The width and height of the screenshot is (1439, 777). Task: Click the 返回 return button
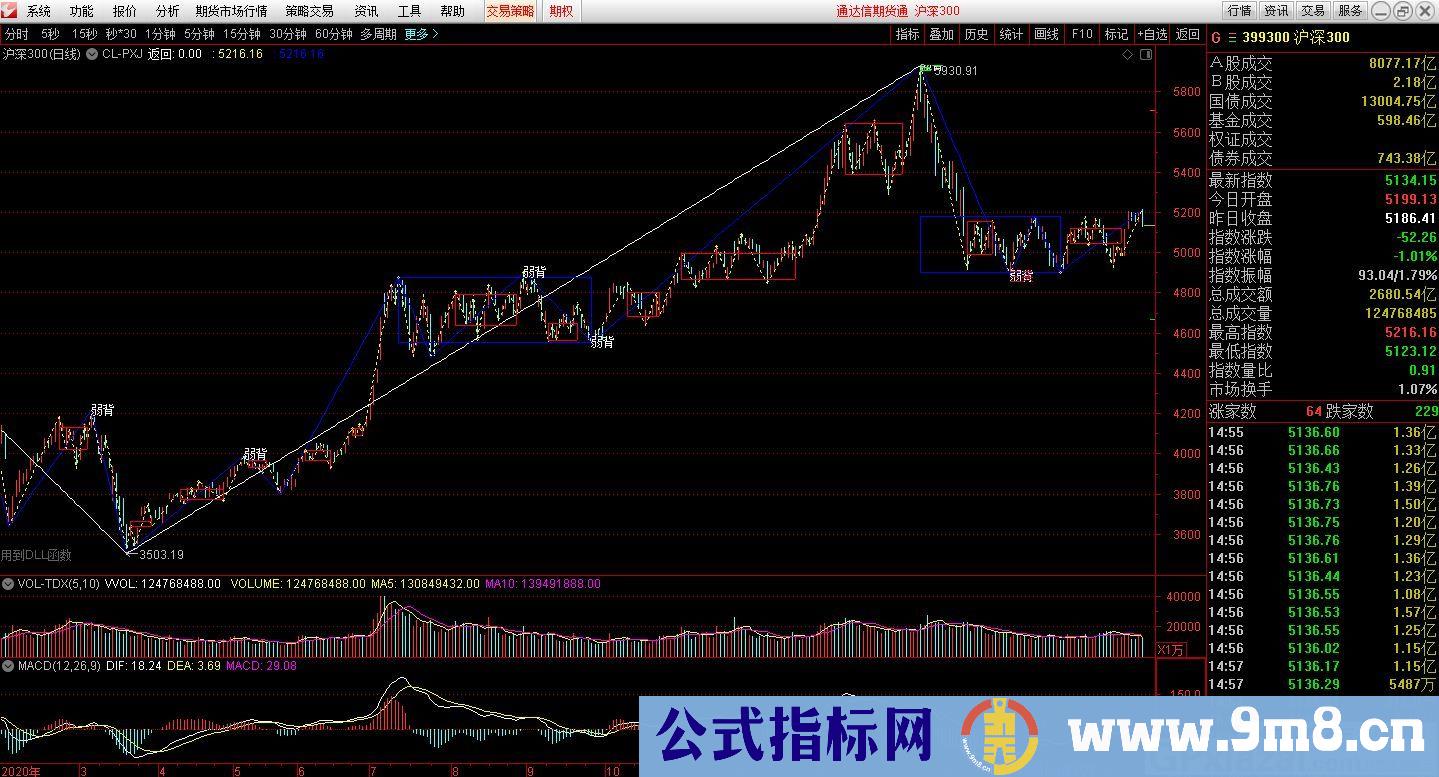tap(1188, 33)
